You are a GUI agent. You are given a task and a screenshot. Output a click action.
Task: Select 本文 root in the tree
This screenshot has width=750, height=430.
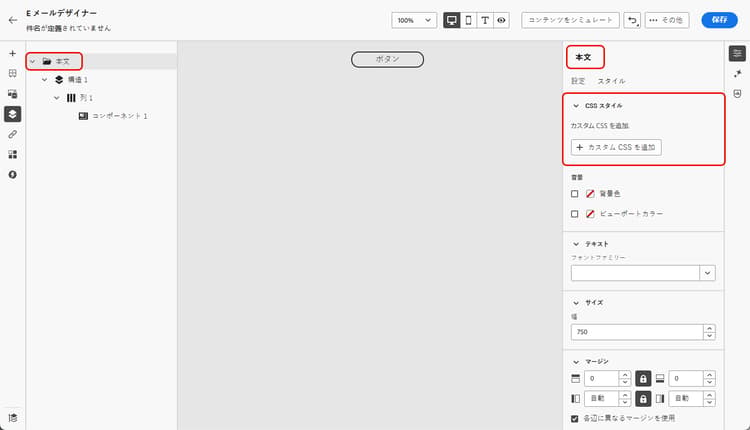[x=63, y=61]
